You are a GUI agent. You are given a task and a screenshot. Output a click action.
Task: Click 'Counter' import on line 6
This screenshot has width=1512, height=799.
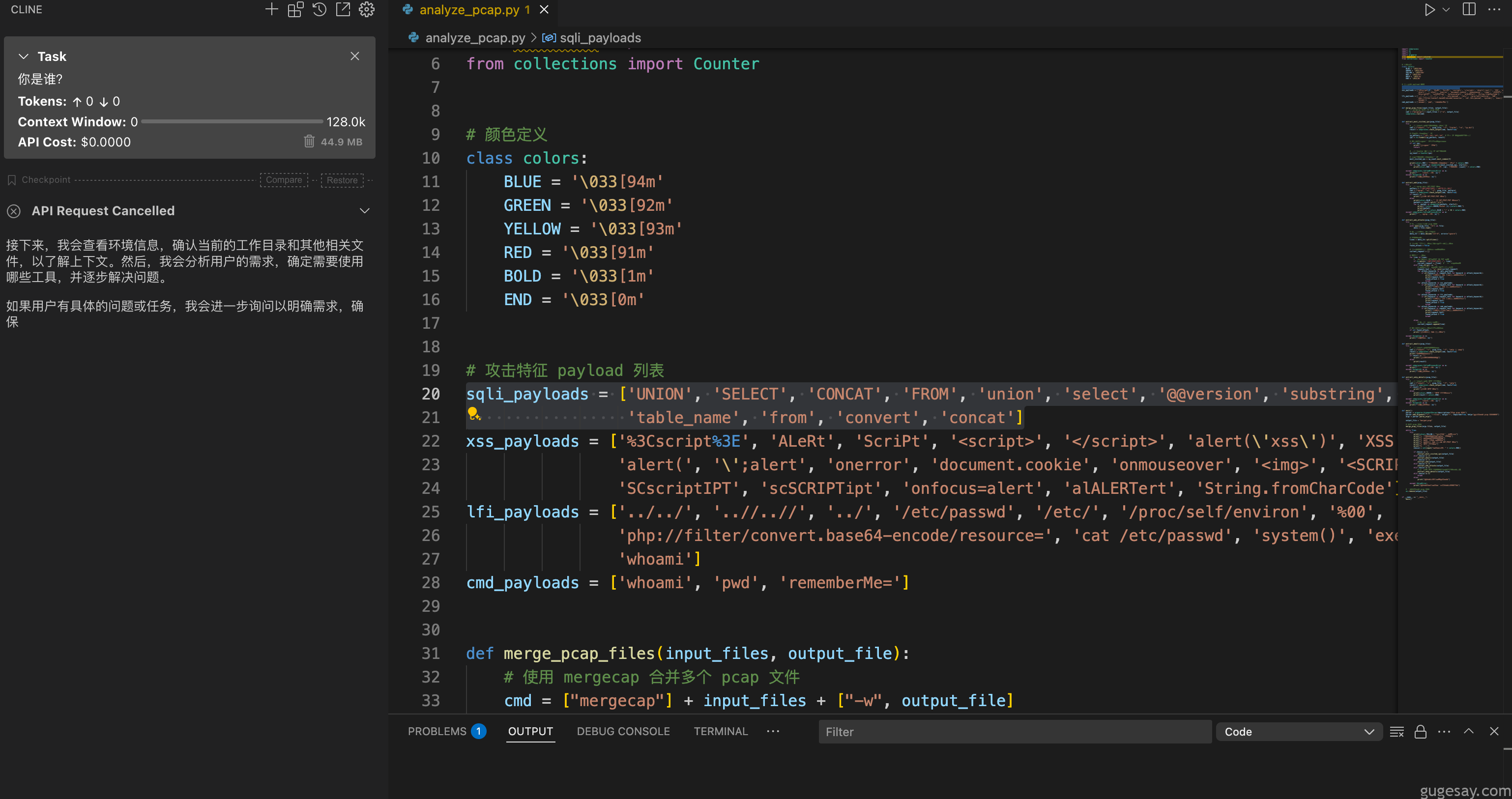click(x=726, y=63)
